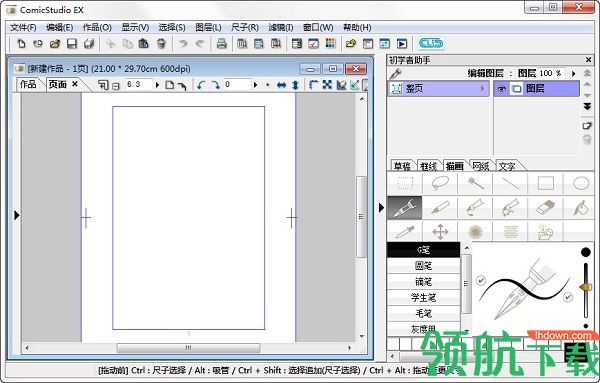Open the layer opacity arrow beside 100 %
The image size is (600, 383).
pos(573,74)
